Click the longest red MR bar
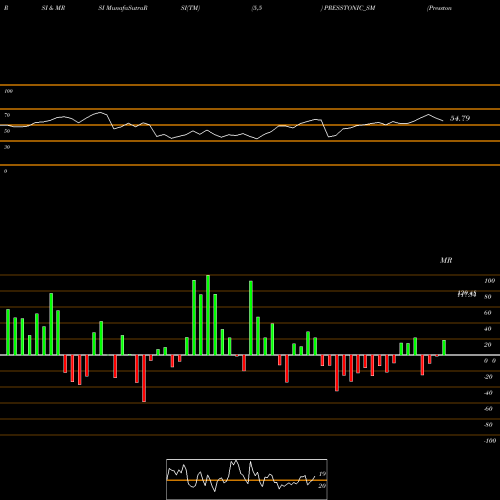The image size is (500, 500). click(144, 378)
